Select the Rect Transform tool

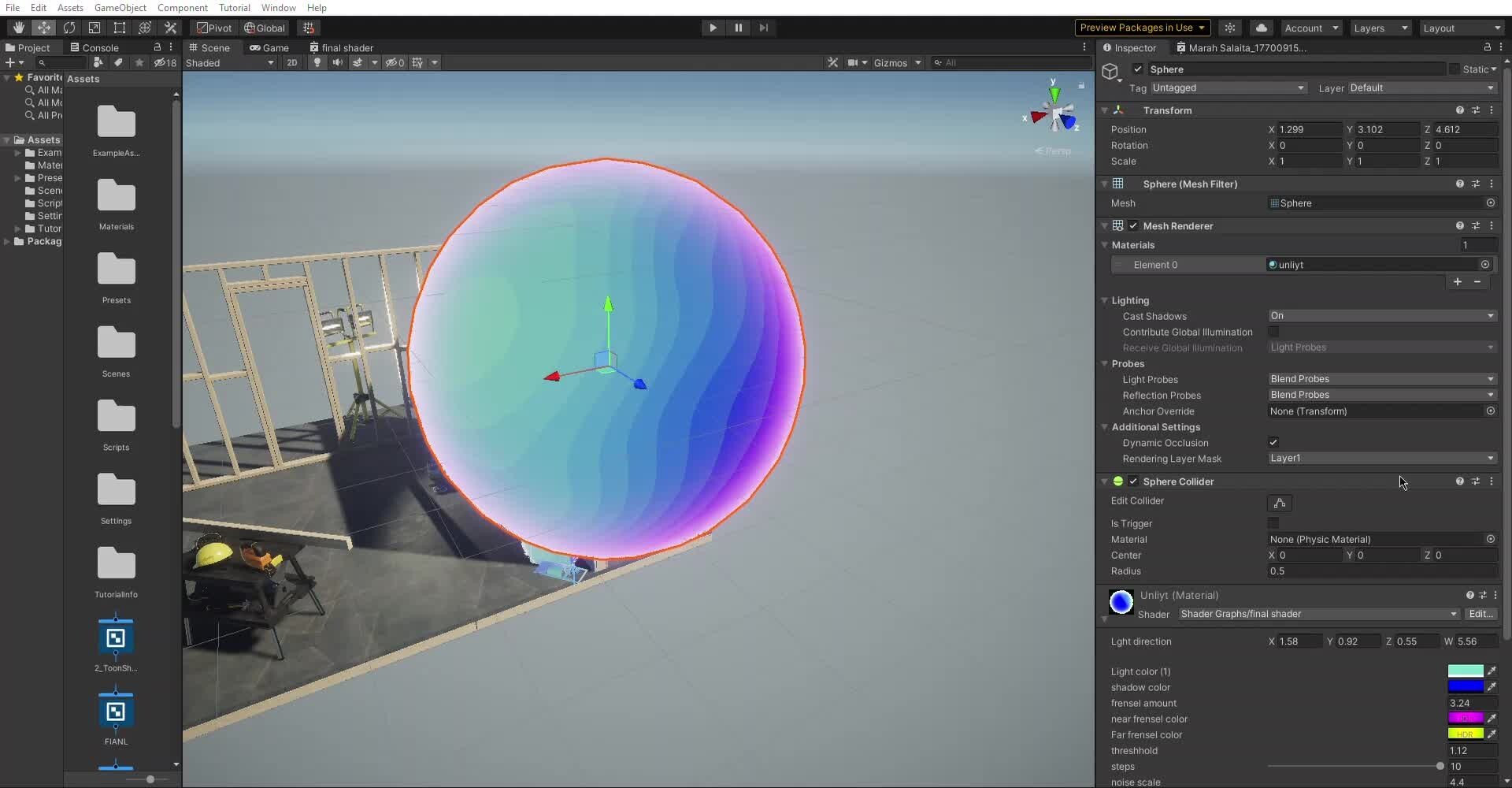(x=119, y=28)
